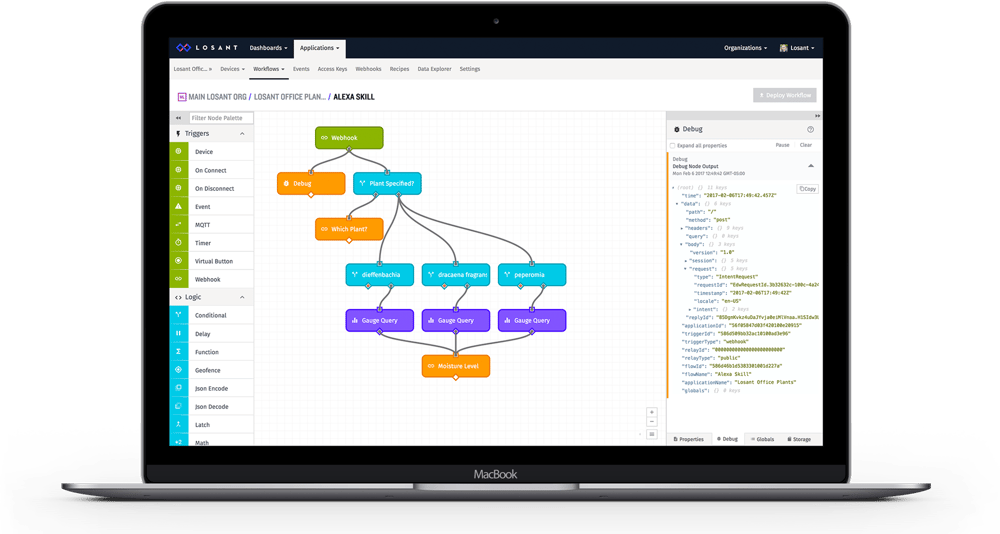Pick the MQTT trigger icon
The image size is (1000, 534).
(x=179, y=225)
